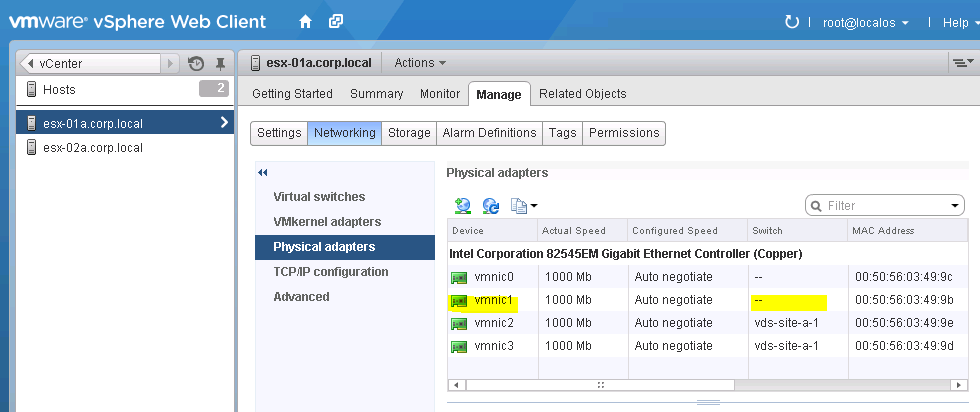Click MAC address 00:50:56:03:49:9b
The height and width of the screenshot is (412, 980).
pos(904,300)
